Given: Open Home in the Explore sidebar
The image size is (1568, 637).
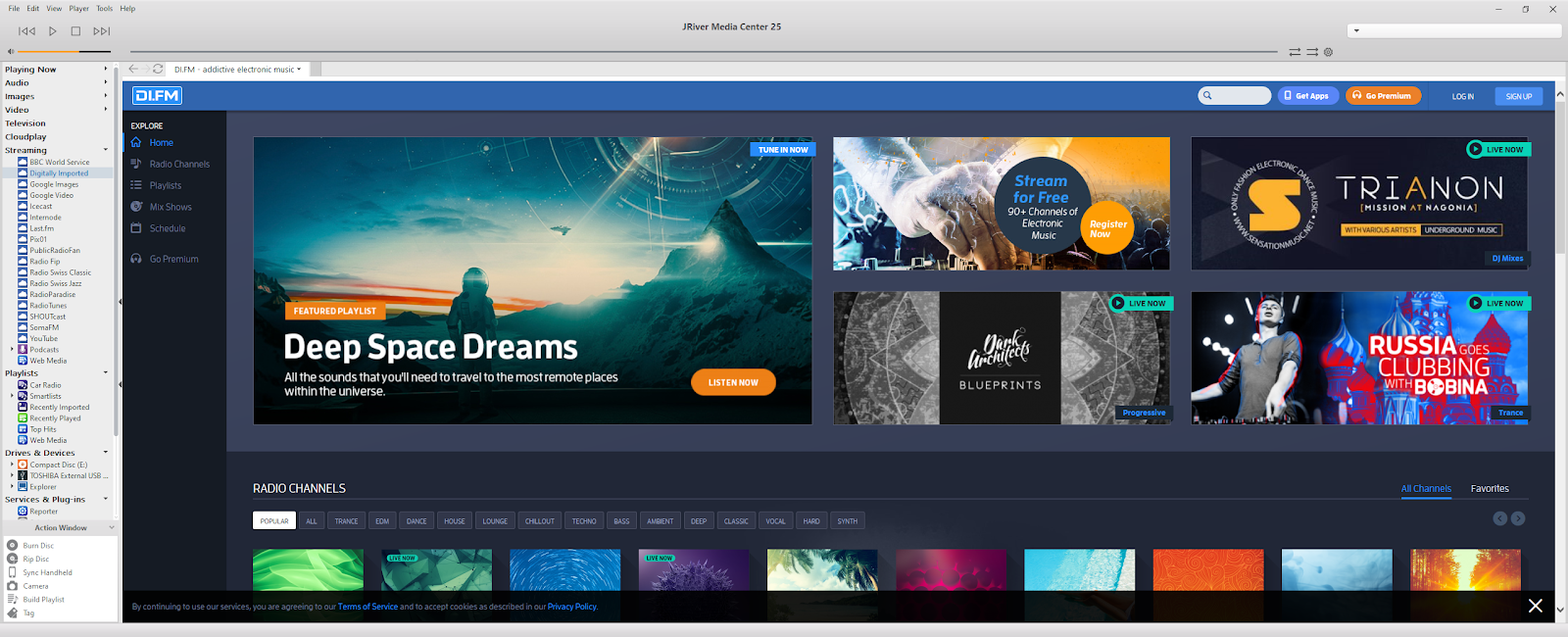Looking at the screenshot, I should point(161,143).
